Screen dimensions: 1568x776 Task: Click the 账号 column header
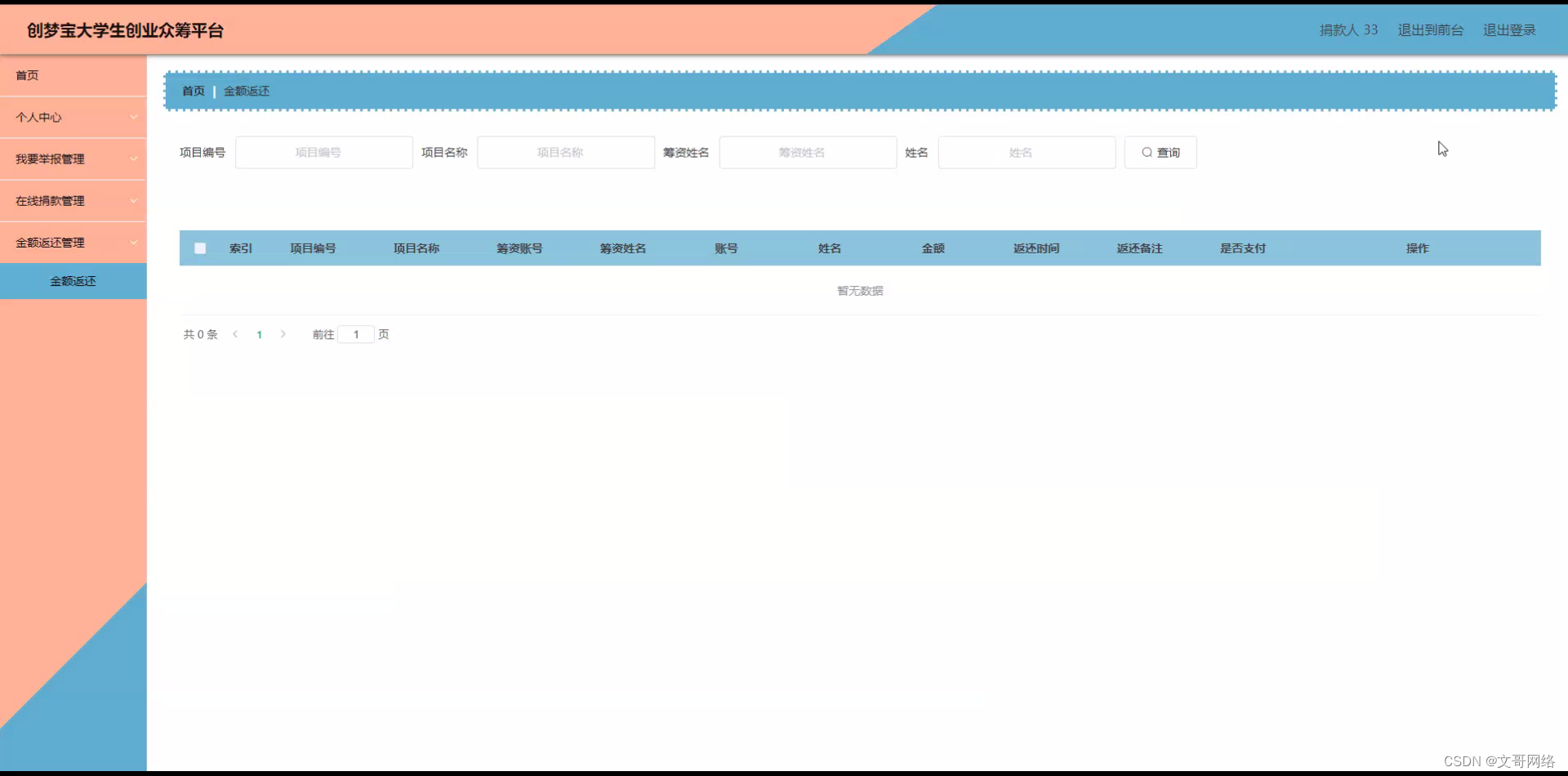pos(726,248)
